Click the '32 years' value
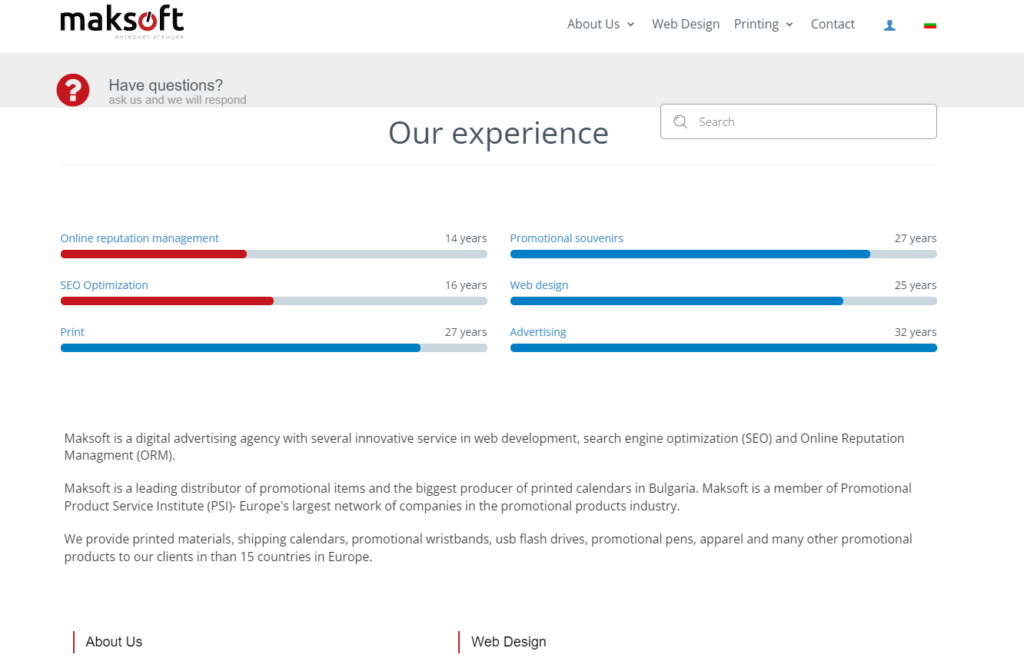This screenshot has width=1024, height=668. [x=915, y=332]
